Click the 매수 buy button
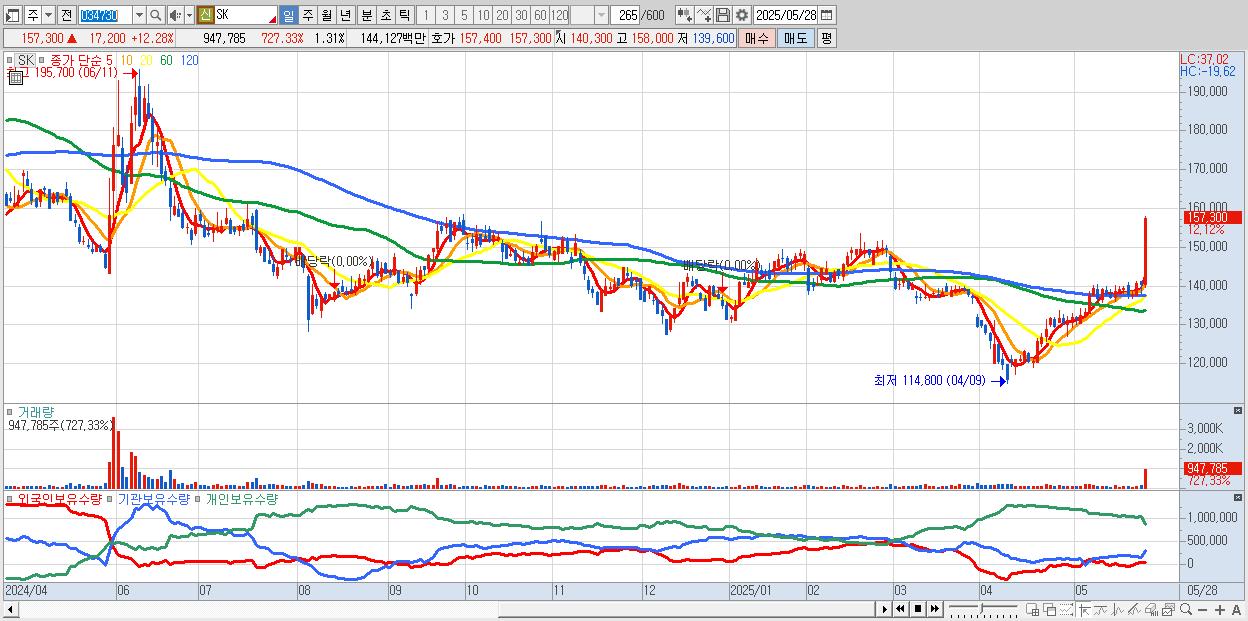Screen dimensions: 1248x621 757,38
